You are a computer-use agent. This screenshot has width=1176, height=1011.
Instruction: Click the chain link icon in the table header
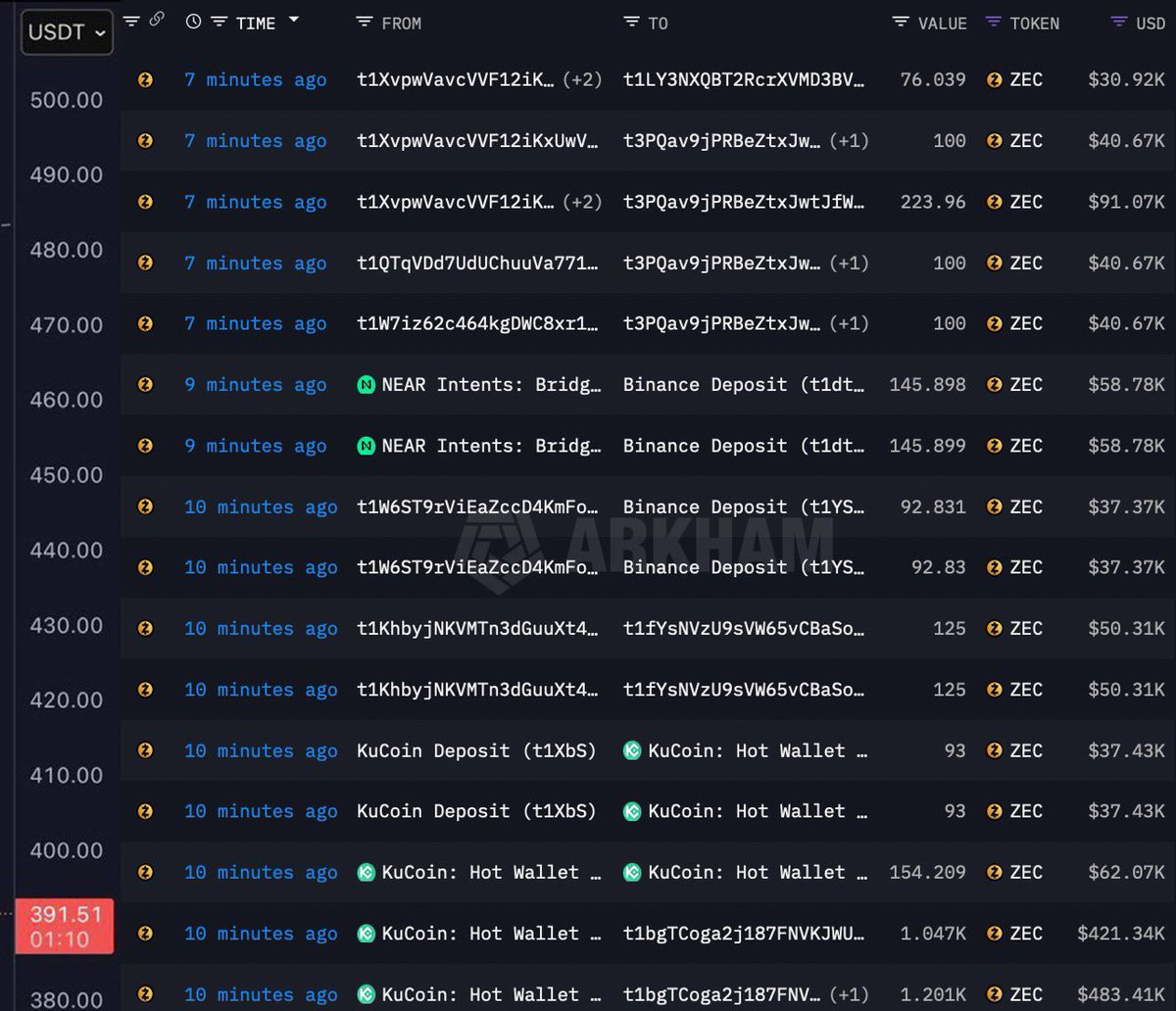(156, 20)
